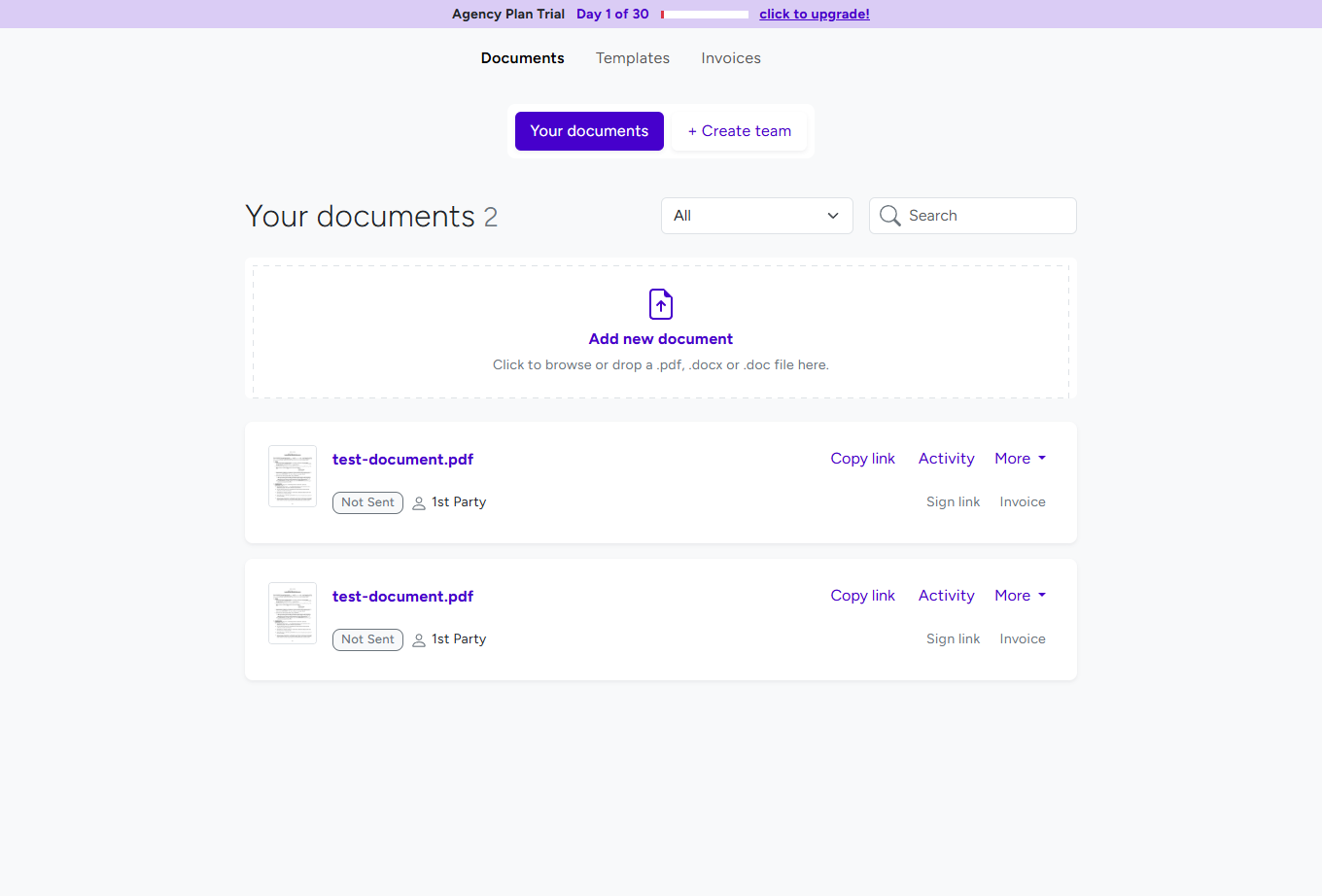Expand the More menu on the first document
The image size is (1322, 896).
(1020, 458)
